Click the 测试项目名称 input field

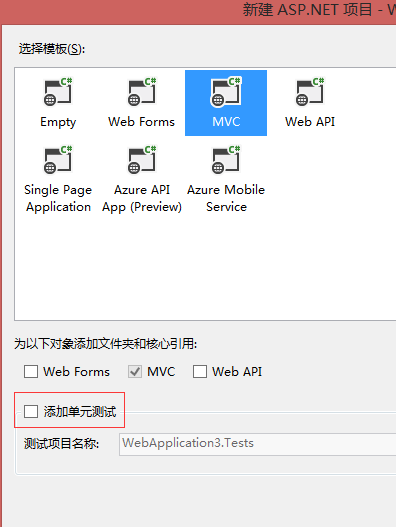point(258,444)
